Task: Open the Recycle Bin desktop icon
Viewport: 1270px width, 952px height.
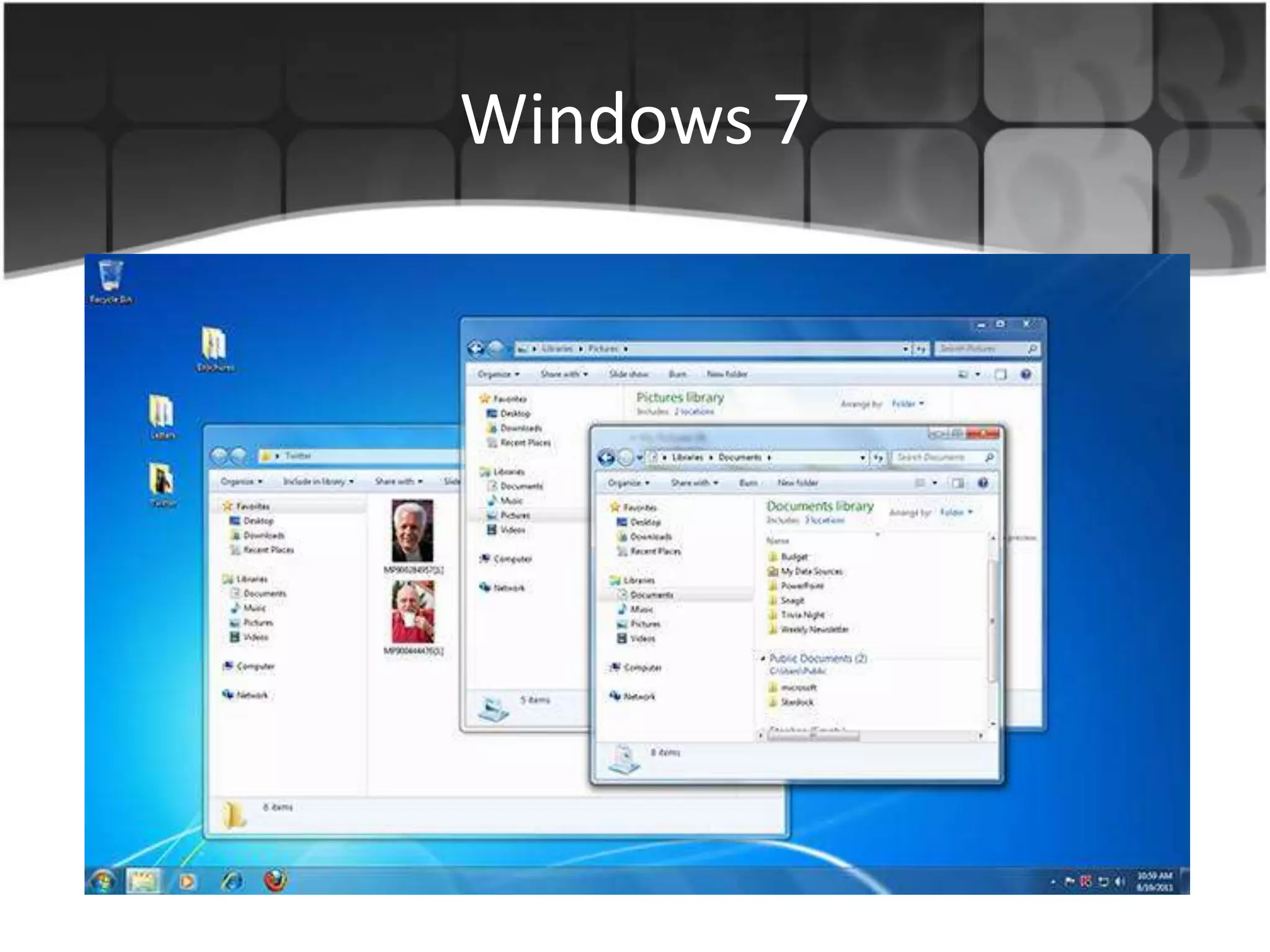Action: click(x=111, y=282)
